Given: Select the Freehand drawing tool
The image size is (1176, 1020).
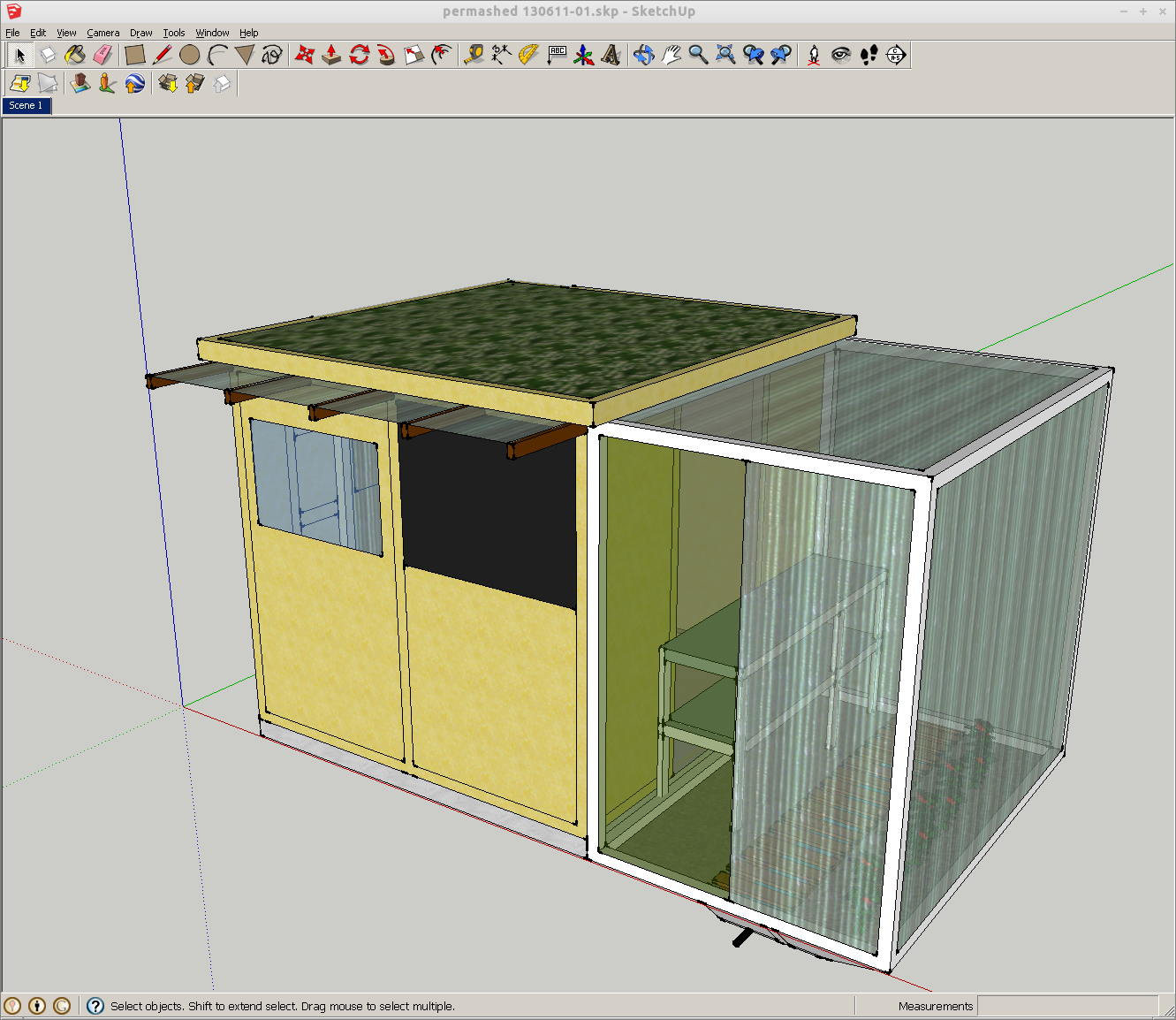Looking at the screenshot, I should pyautogui.click(x=270, y=54).
